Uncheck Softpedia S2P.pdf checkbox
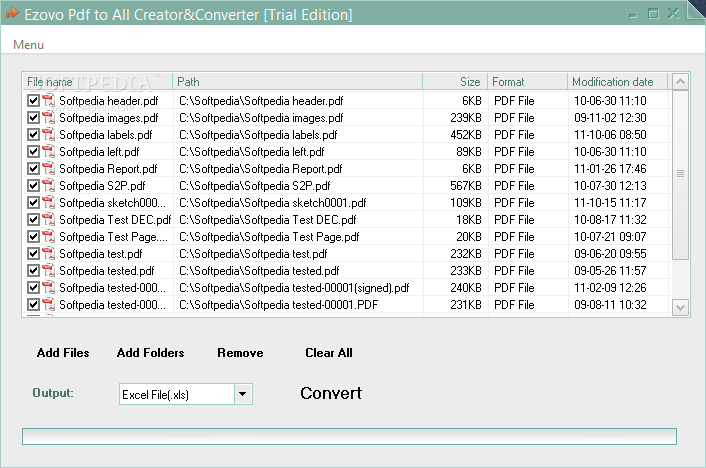This screenshot has width=706, height=468. click(x=33, y=186)
